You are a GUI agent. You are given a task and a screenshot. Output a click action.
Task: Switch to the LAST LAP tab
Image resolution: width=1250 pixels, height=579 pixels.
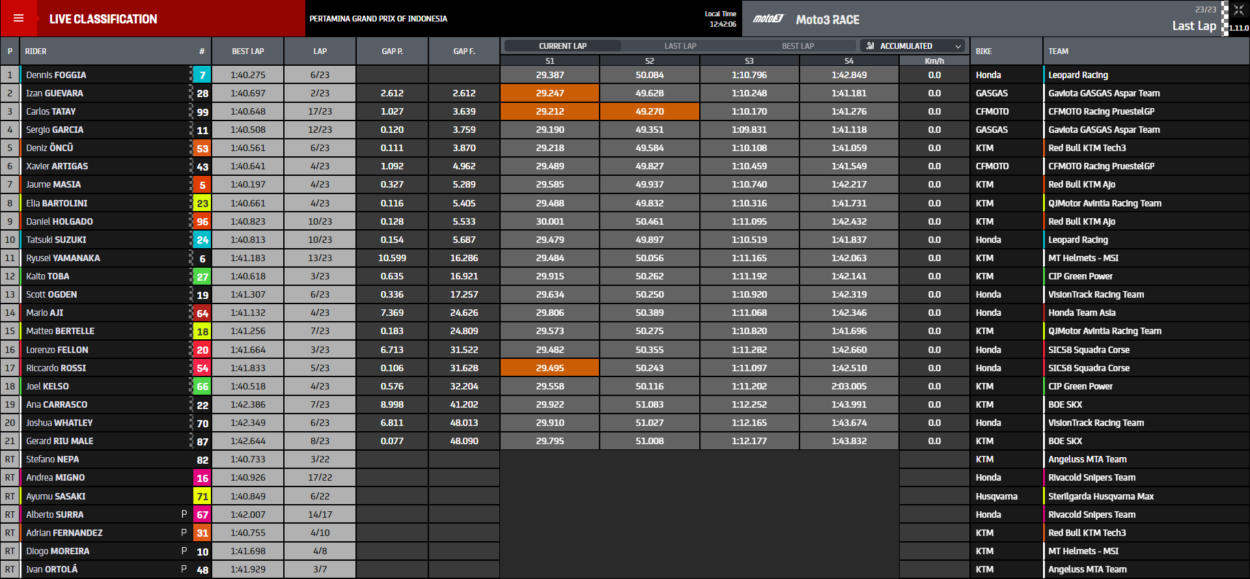(680, 46)
